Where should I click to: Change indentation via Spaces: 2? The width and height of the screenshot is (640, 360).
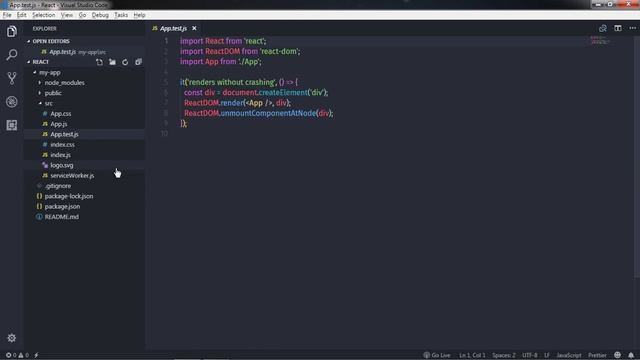pyautogui.click(x=504, y=355)
